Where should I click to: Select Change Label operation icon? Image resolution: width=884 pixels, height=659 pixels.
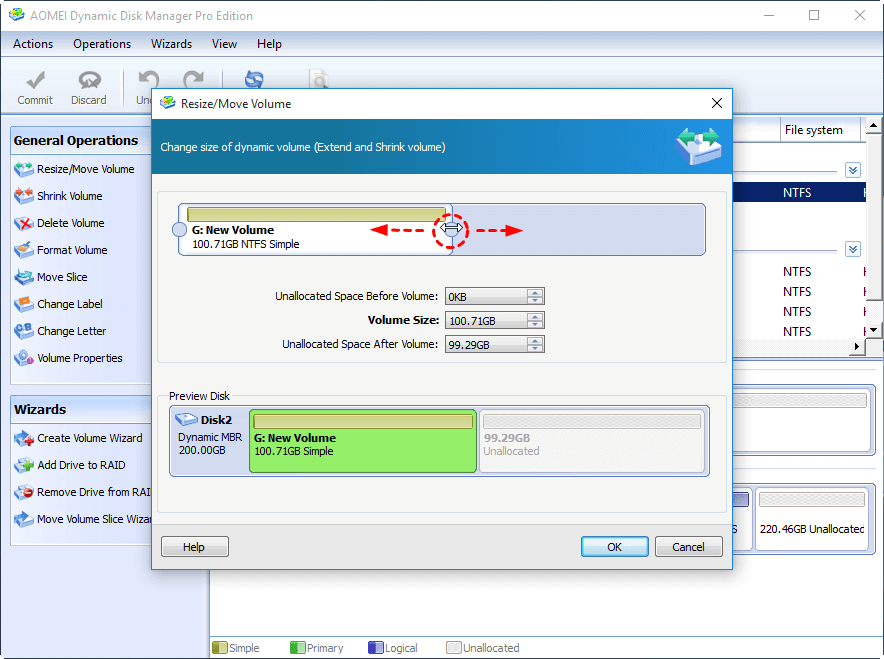[x=24, y=304]
